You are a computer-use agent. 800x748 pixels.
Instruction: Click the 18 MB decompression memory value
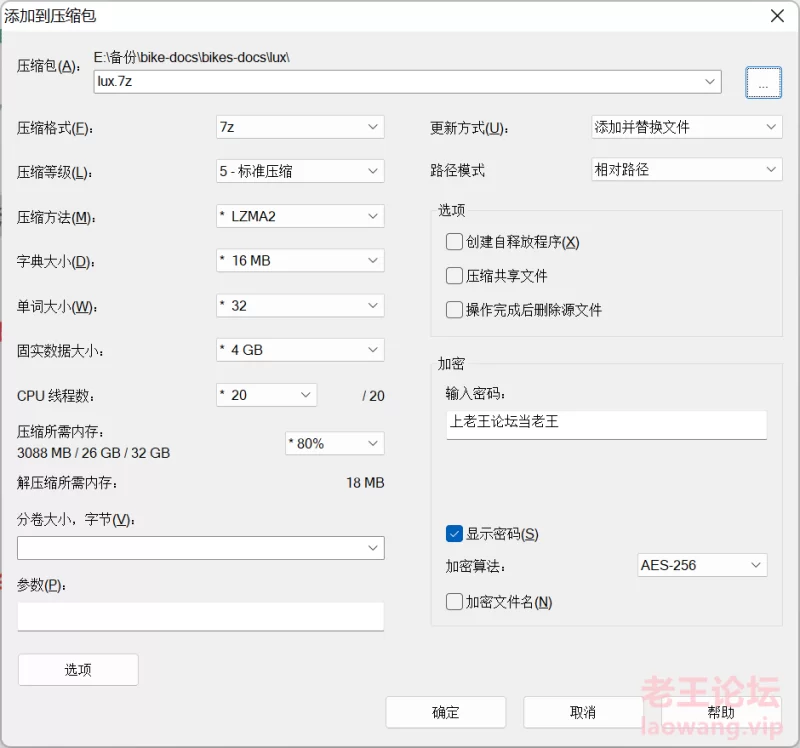tap(365, 483)
